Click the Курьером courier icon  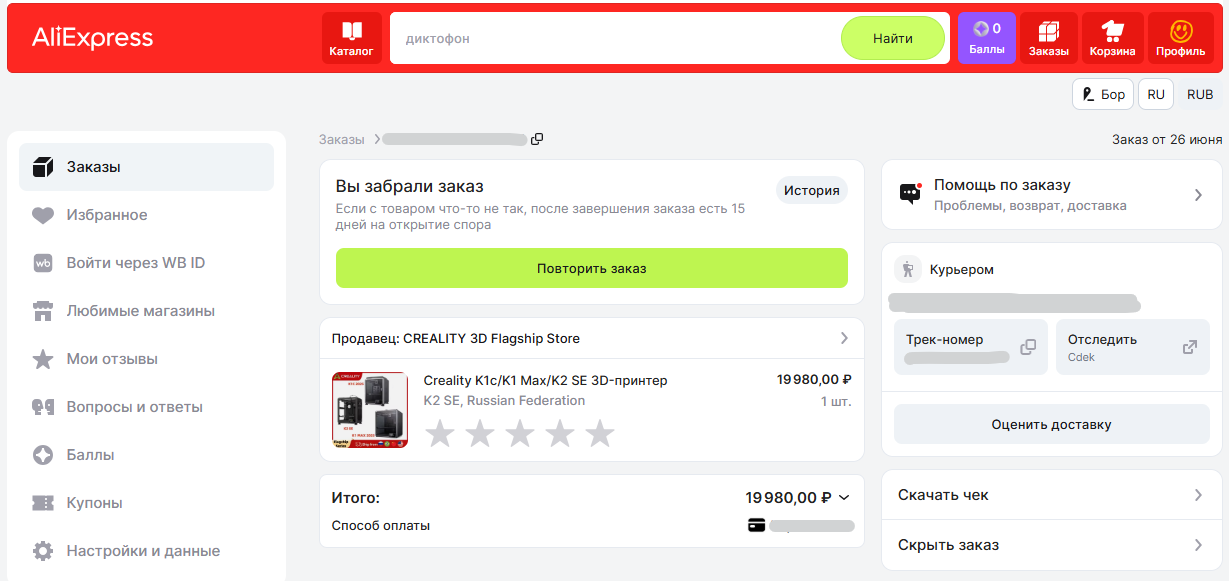(x=908, y=269)
